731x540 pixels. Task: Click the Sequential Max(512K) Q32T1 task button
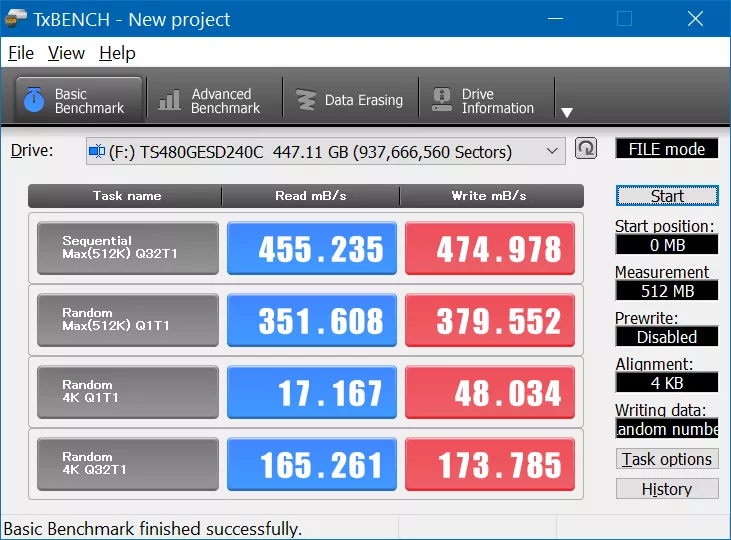pos(128,248)
